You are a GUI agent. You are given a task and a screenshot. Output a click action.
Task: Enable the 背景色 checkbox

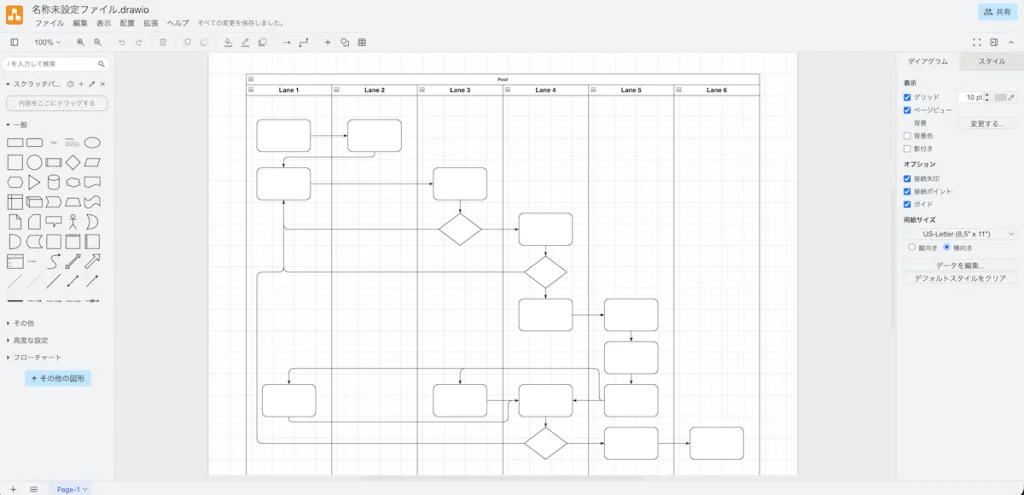[907, 136]
